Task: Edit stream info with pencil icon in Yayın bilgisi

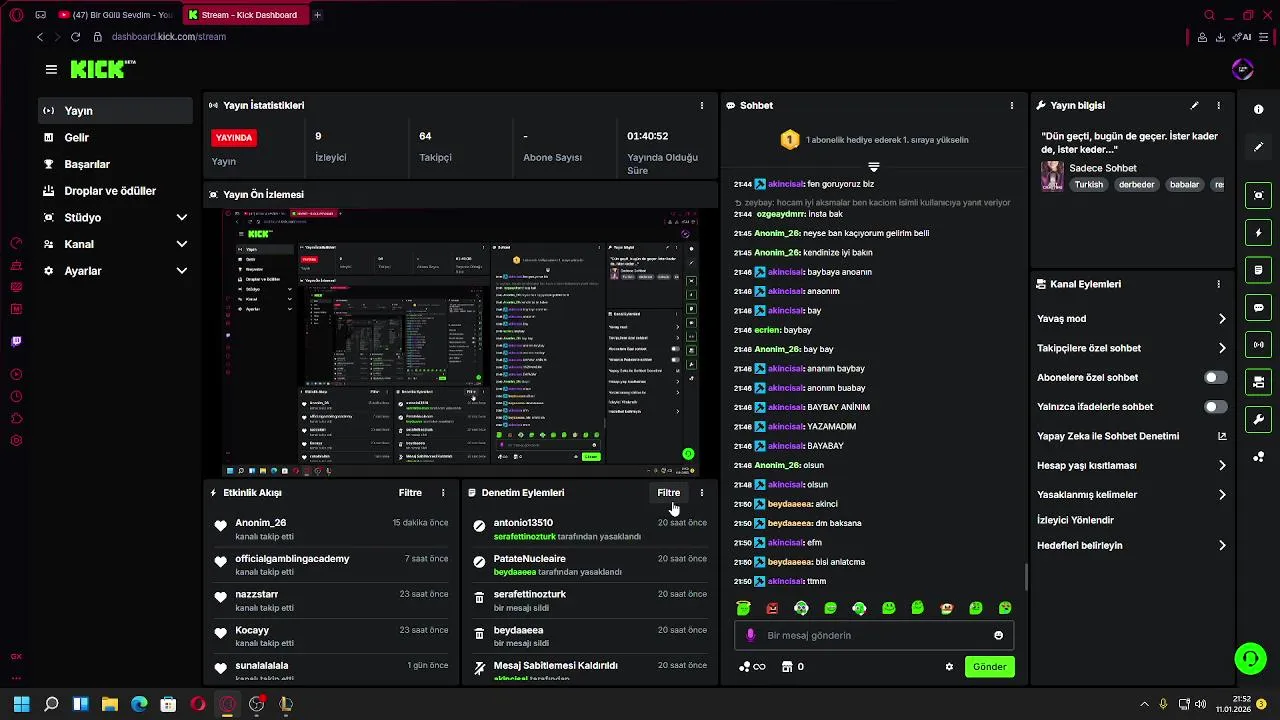Action: tap(1194, 105)
